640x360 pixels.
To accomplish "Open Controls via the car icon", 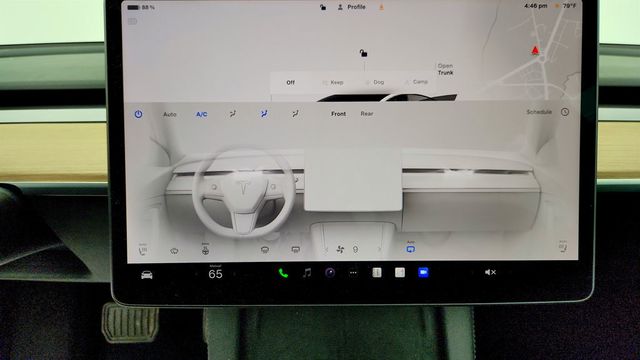I will (147, 275).
